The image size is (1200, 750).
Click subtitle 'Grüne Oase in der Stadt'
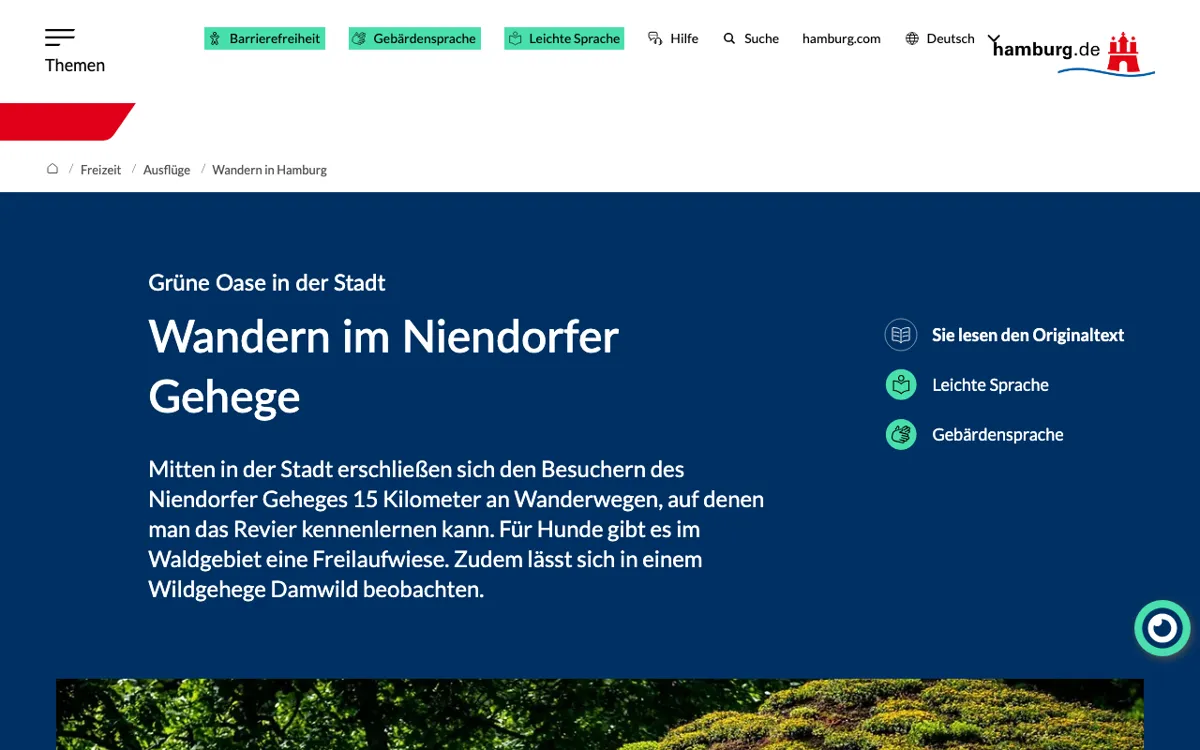pos(267,283)
